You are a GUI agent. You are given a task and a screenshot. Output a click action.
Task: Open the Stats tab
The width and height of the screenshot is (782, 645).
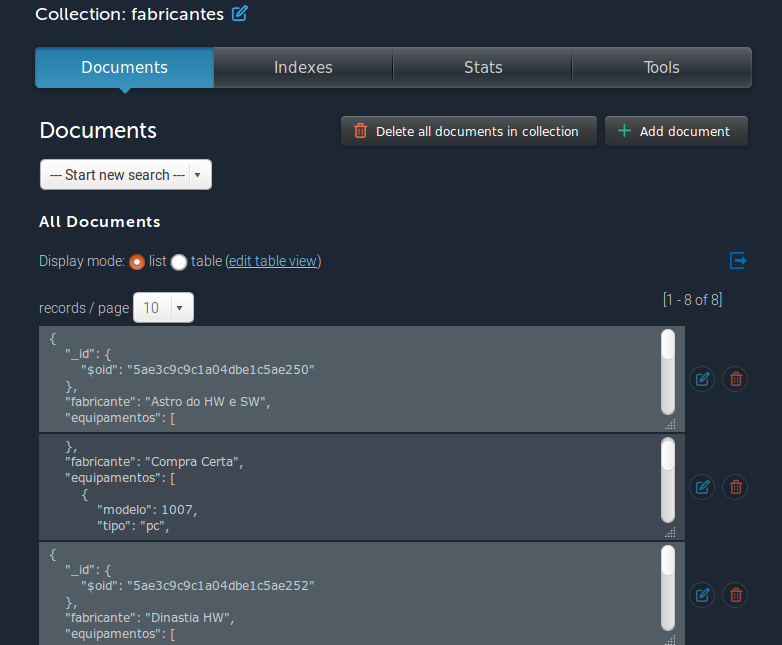point(483,68)
